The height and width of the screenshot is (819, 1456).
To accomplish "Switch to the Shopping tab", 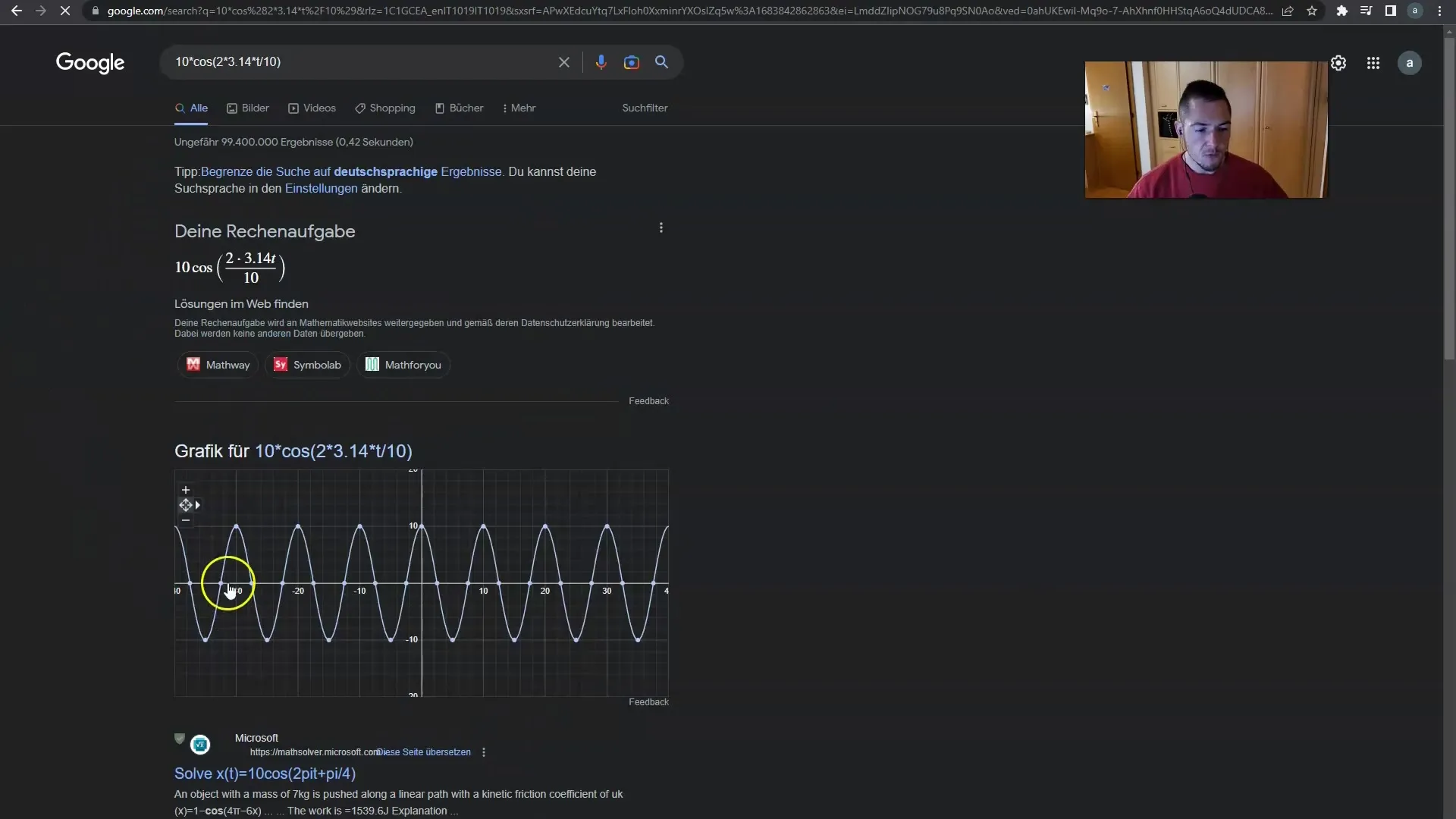I will tap(385, 108).
